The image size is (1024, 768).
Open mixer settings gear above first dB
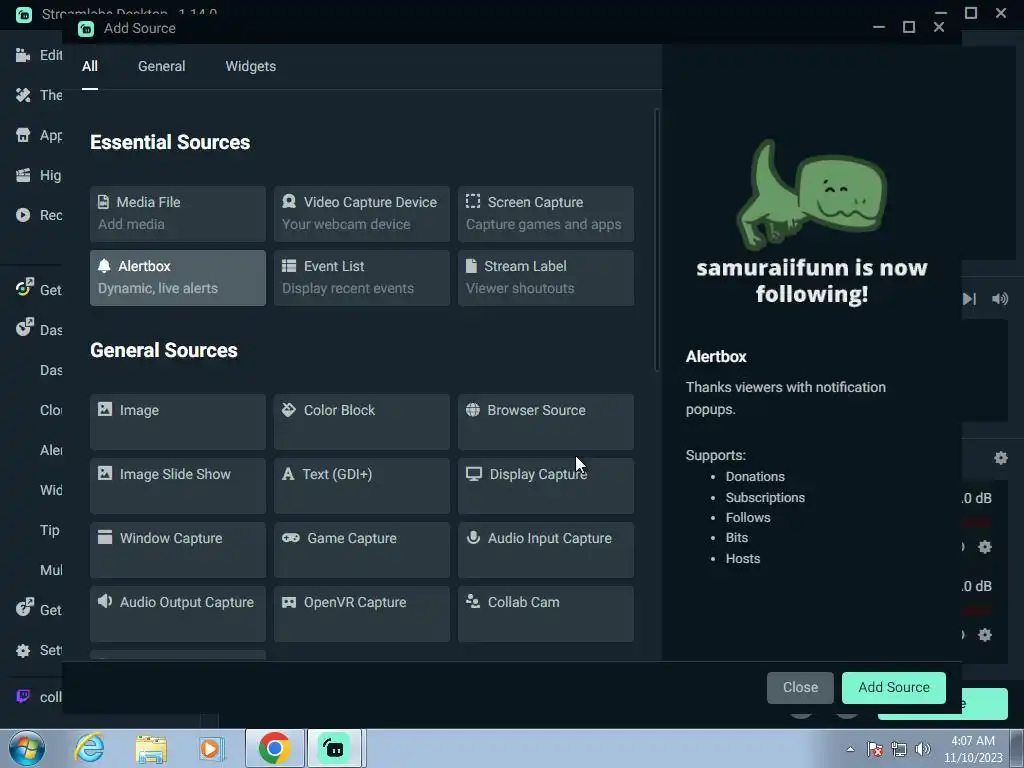pyautogui.click(x=1000, y=458)
